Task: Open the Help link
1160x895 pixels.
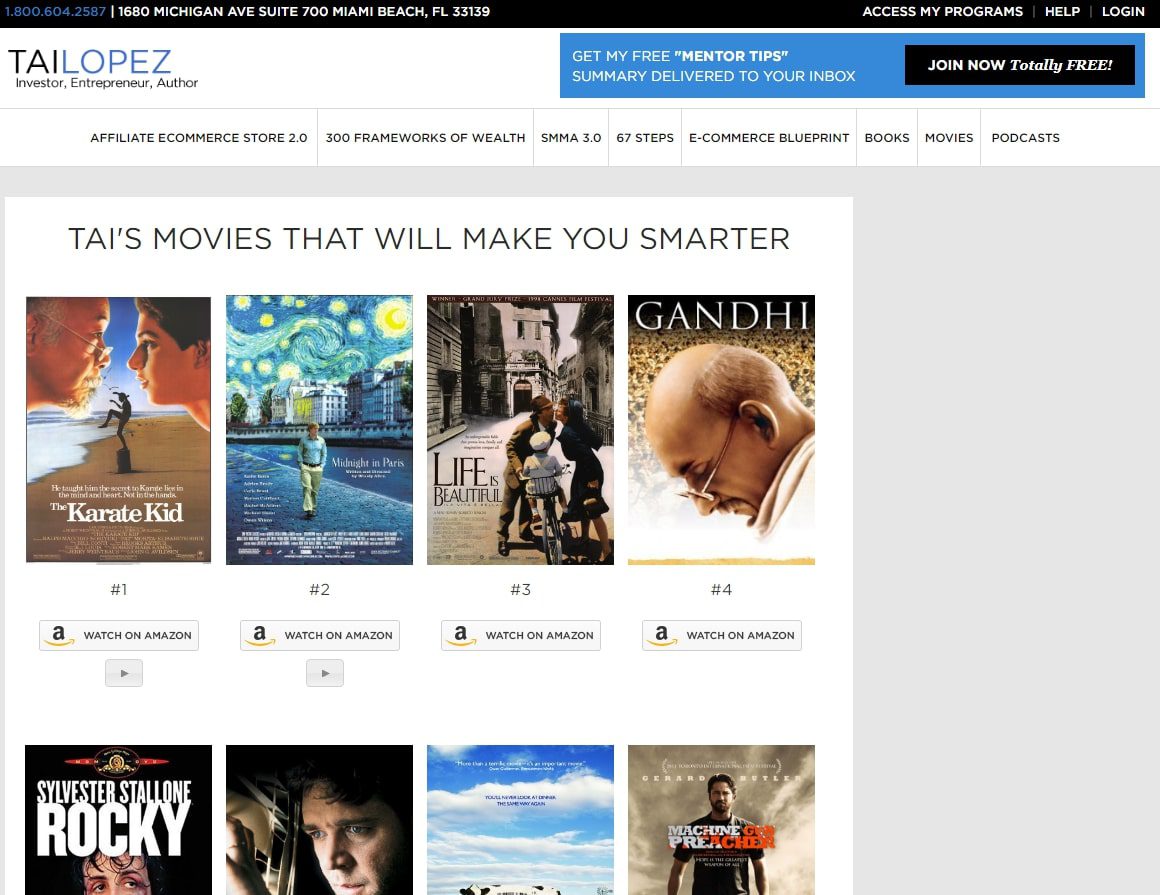Action: point(1062,12)
